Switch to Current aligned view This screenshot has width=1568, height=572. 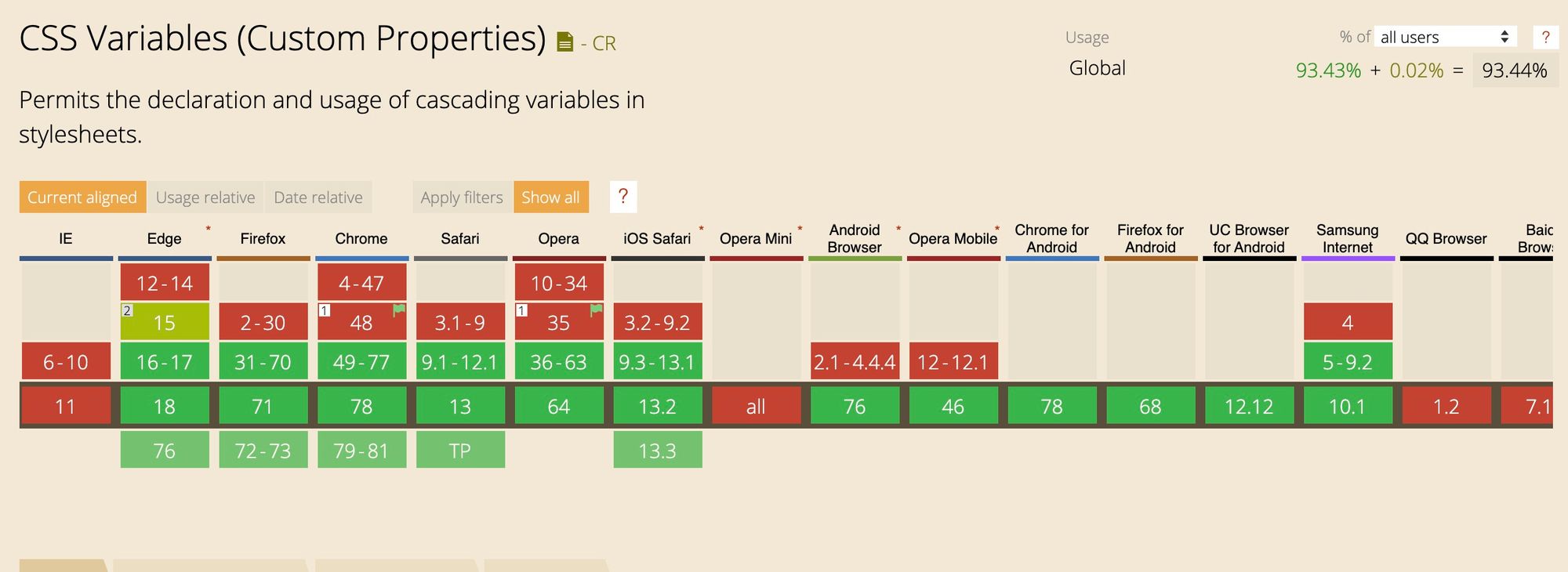(x=82, y=197)
